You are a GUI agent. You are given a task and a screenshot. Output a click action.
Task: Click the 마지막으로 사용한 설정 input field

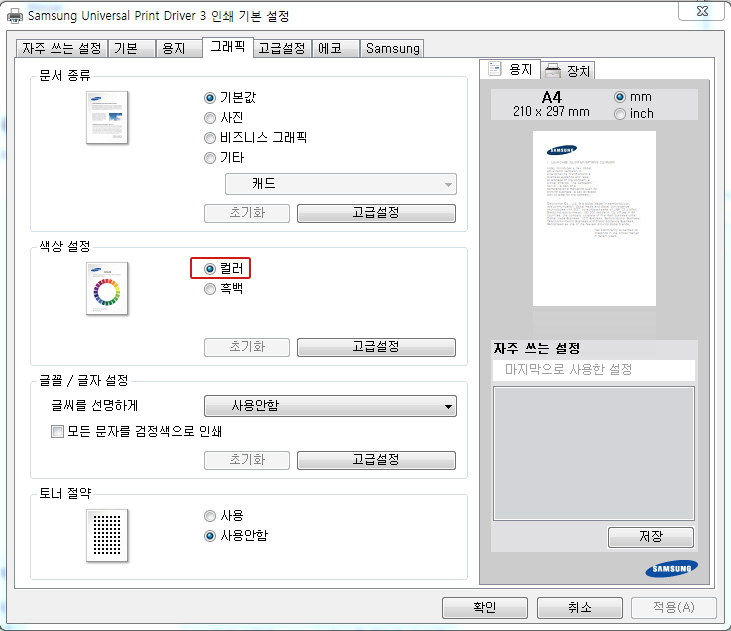tap(593, 370)
